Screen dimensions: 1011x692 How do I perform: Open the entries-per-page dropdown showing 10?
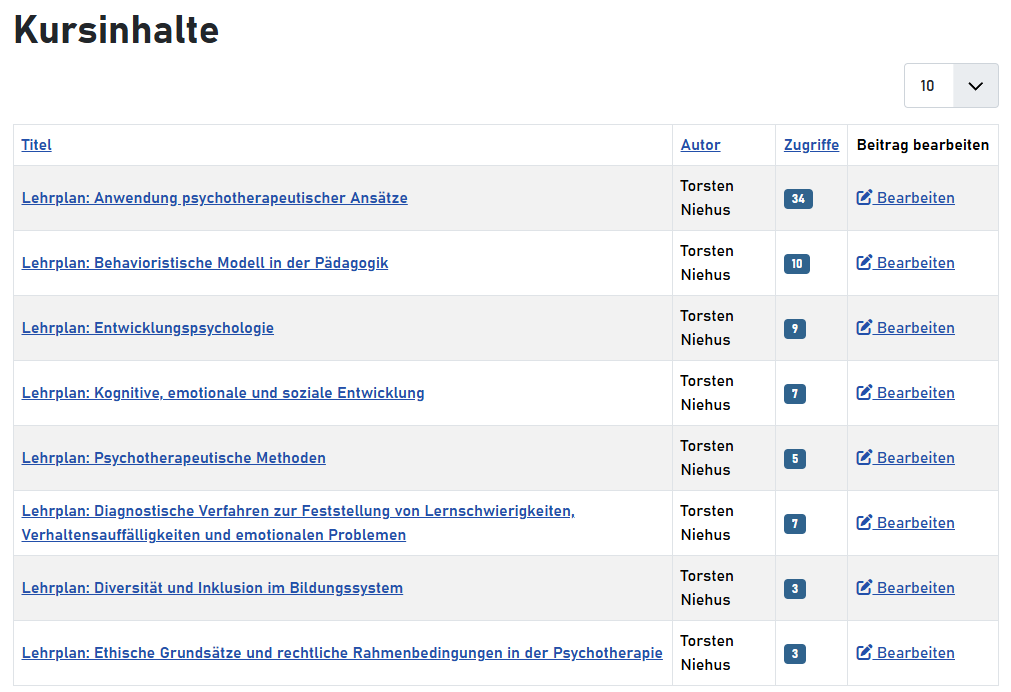coord(950,86)
